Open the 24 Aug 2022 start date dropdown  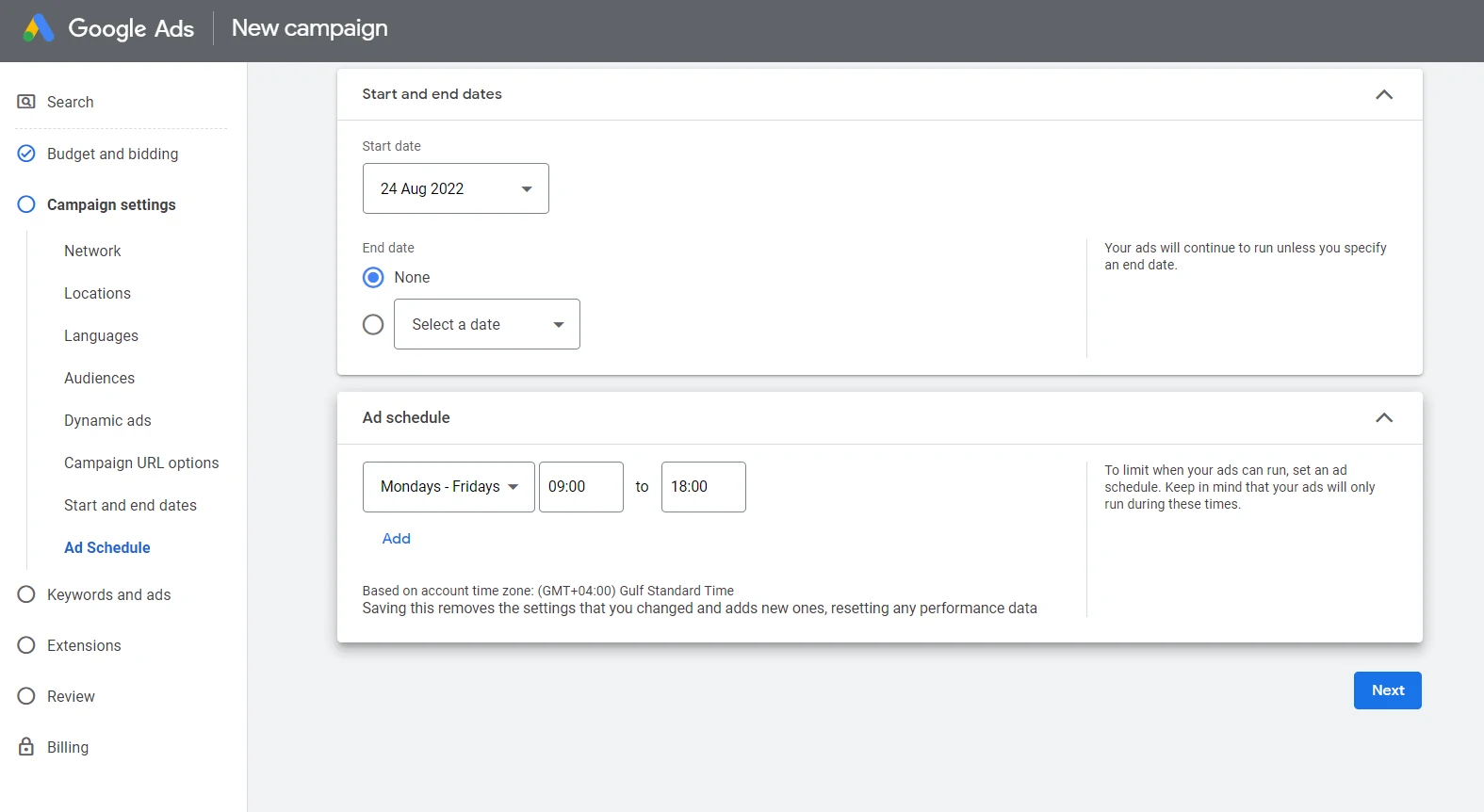point(456,188)
